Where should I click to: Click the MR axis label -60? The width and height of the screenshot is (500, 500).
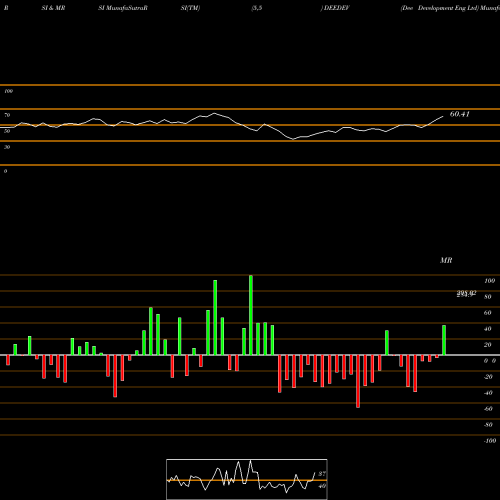point(488,409)
